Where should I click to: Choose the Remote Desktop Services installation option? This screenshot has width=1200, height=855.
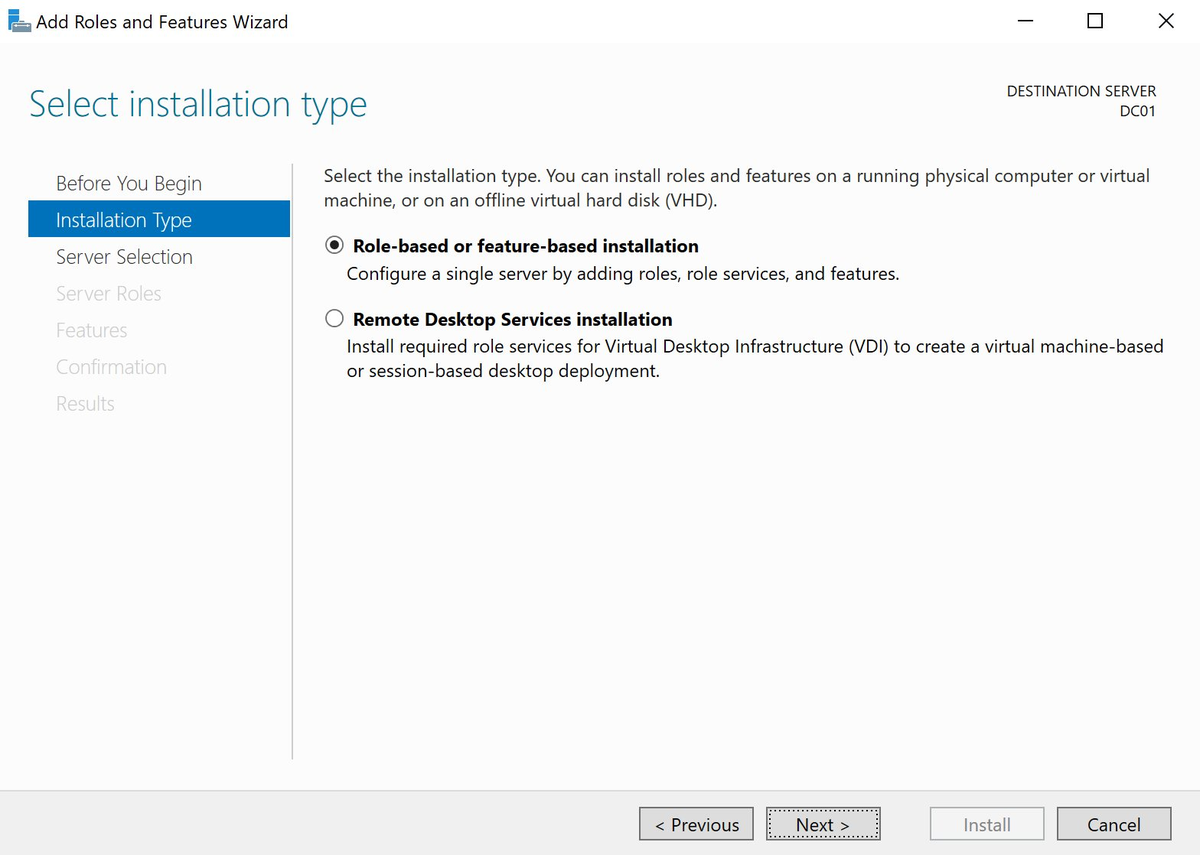coord(333,318)
